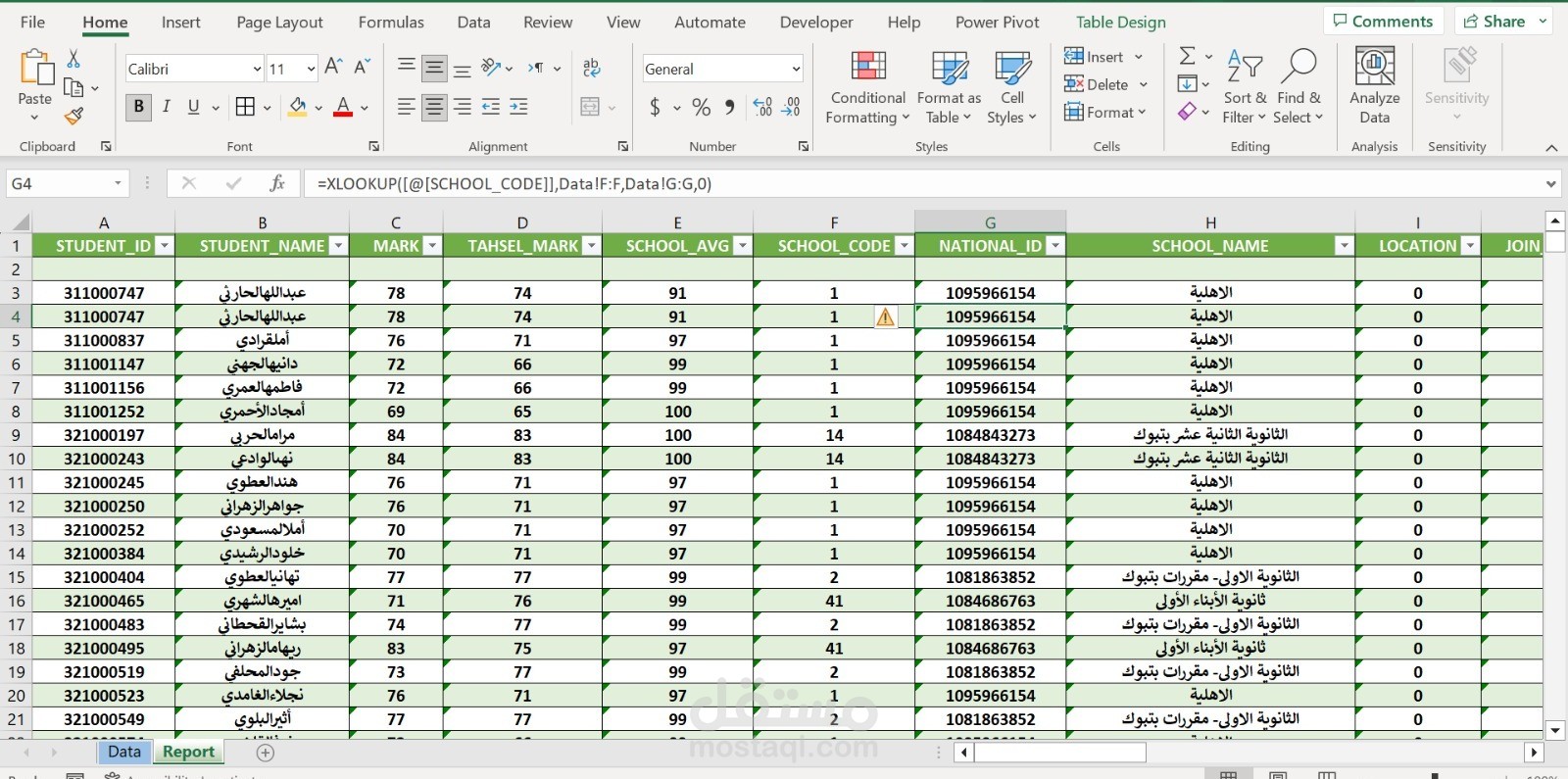
Task: Click the new sheet plus icon
Action: point(265,753)
